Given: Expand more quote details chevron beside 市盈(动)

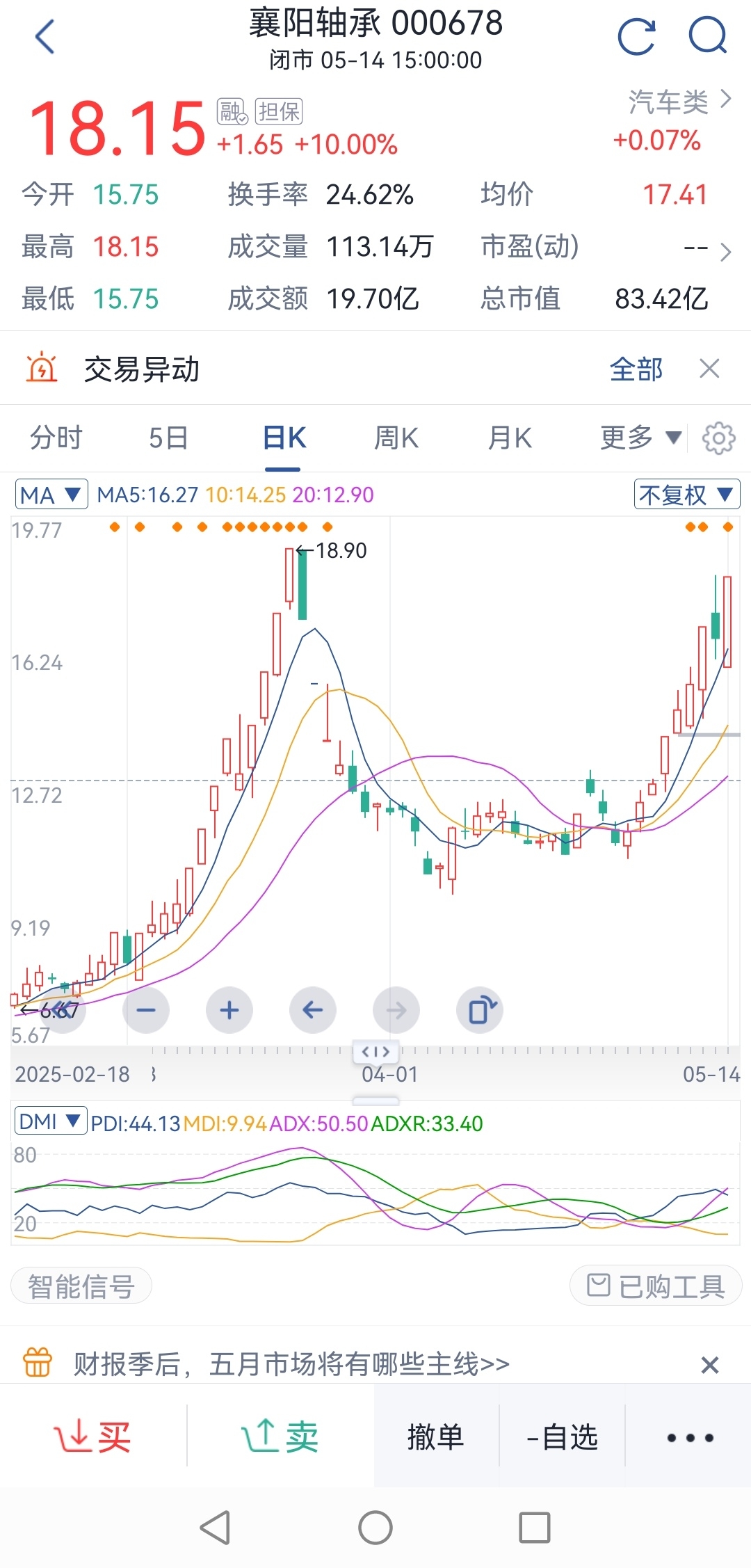Looking at the screenshot, I should coord(725,251).
